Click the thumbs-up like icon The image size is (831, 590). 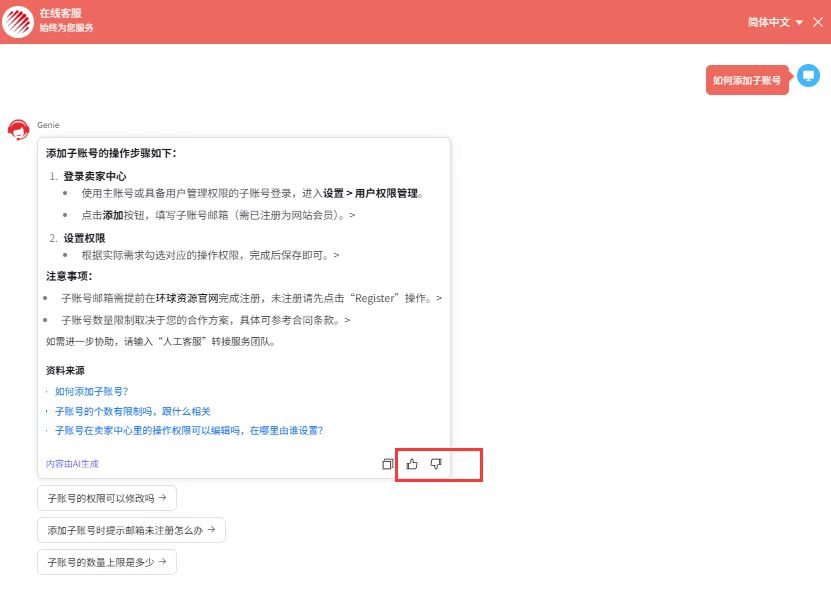pyautogui.click(x=412, y=464)
